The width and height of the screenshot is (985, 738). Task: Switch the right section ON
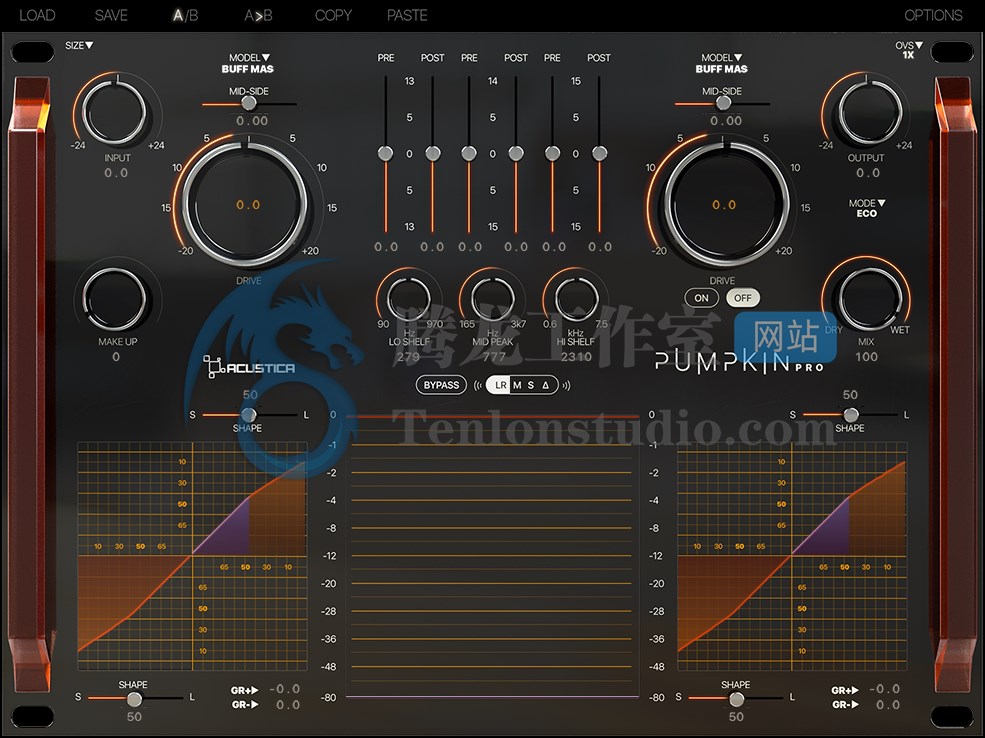point(702,298)
